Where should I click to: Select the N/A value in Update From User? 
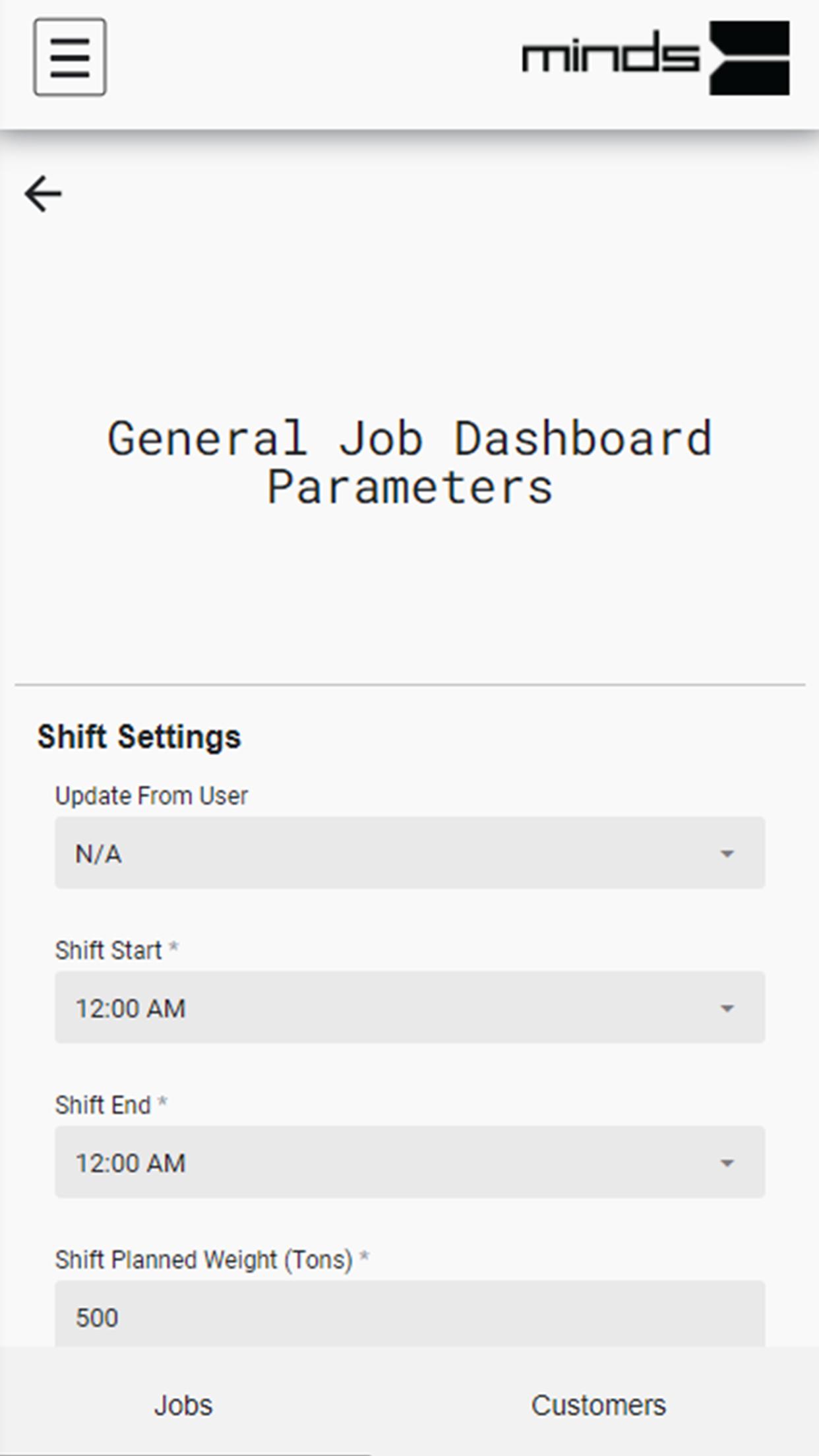coord(98,854)
